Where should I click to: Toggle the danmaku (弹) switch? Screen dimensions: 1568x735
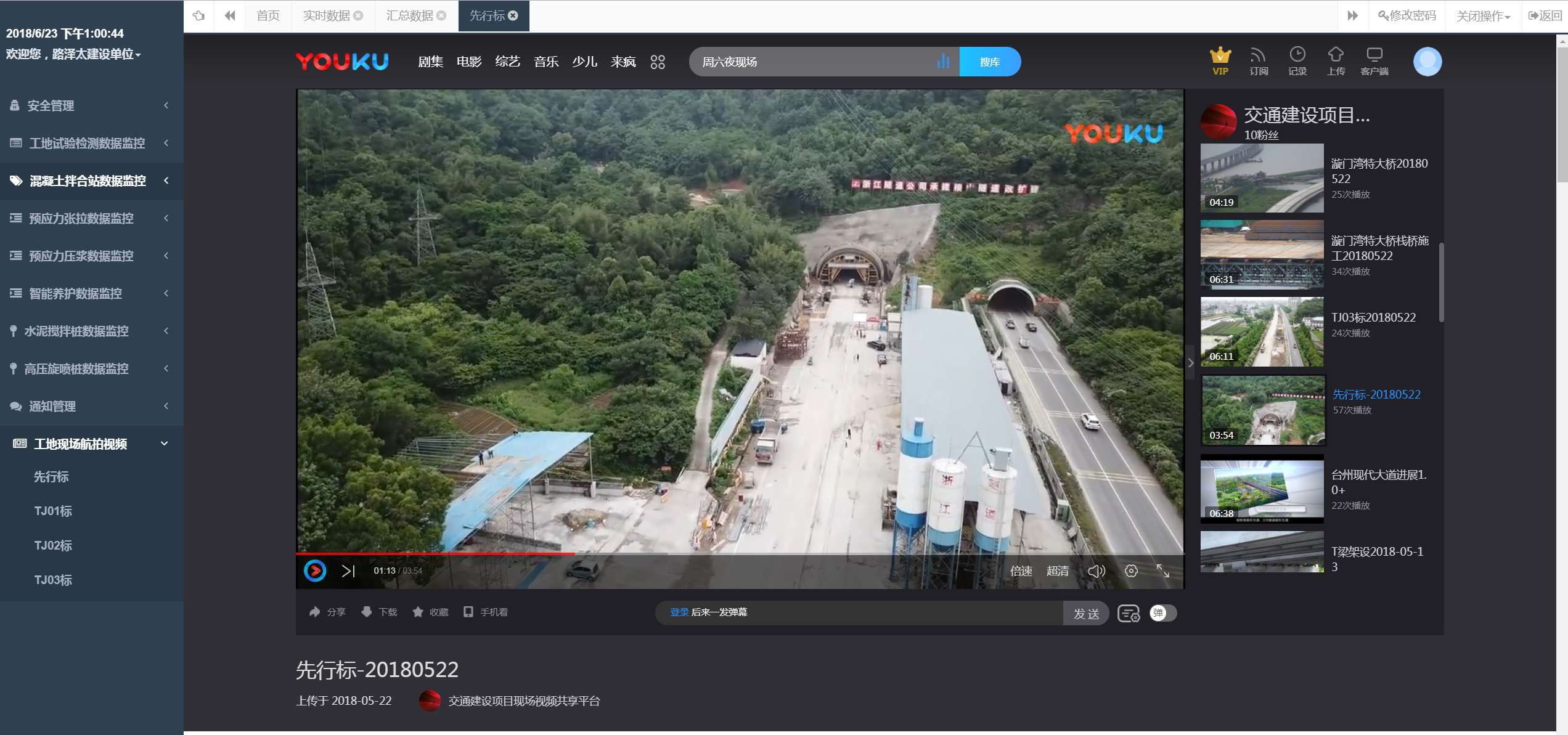[x=1162, y=613]
